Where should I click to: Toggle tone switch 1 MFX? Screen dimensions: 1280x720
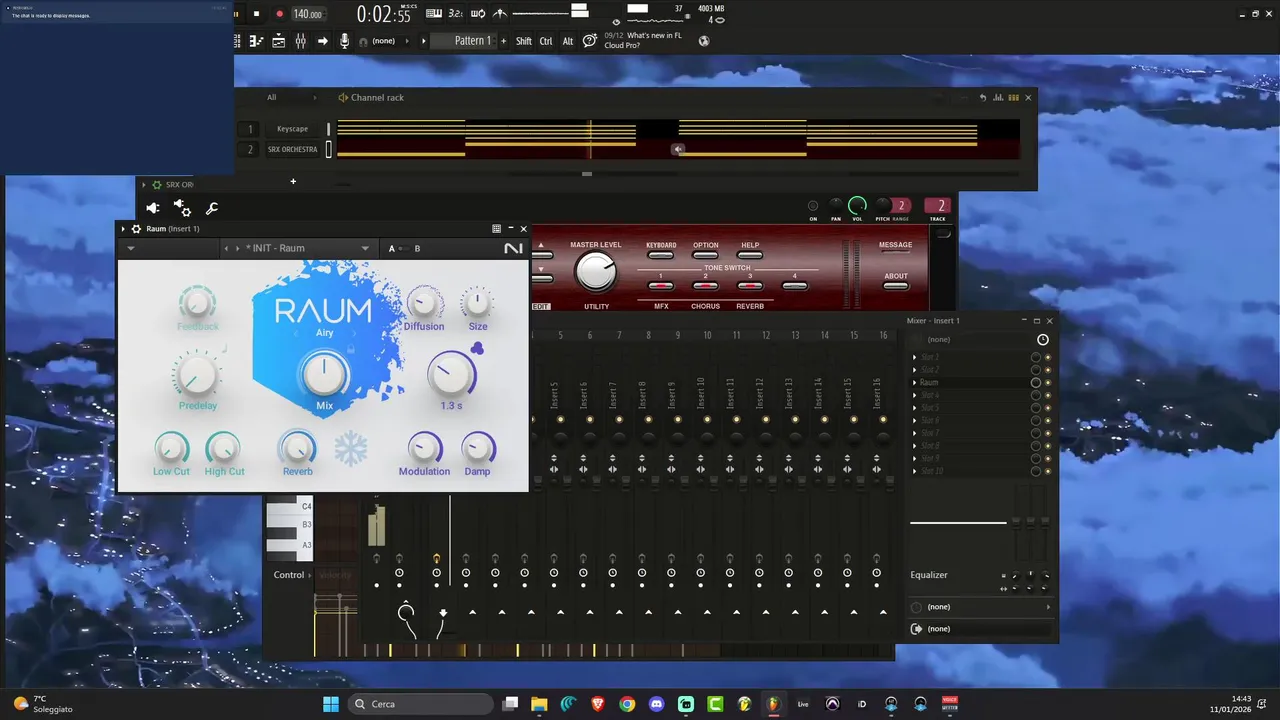coord(661,286)
